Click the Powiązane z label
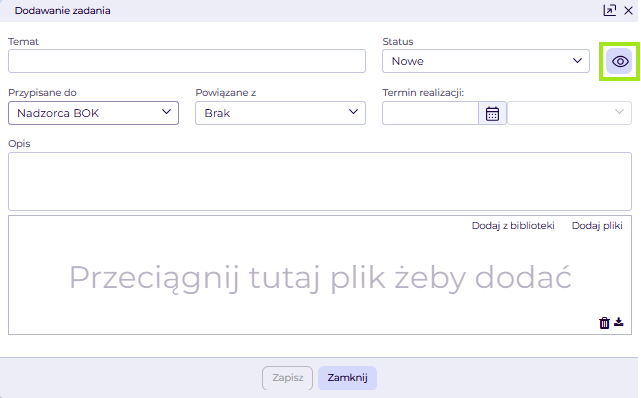This screenshot has height=398, width=641. pyautogui.click(x=226, y=93)
